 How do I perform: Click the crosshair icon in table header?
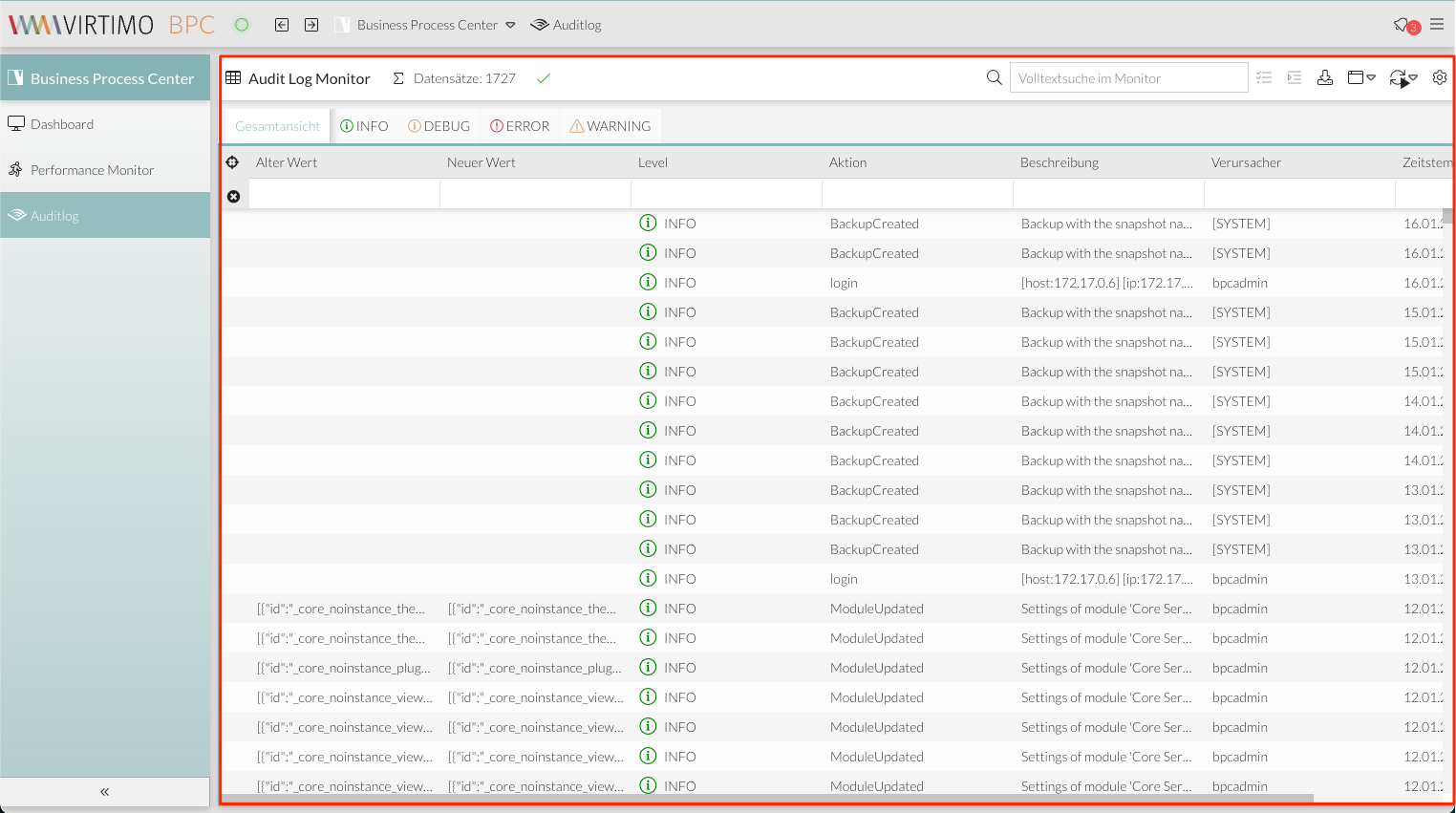click(x=232, y=162)
